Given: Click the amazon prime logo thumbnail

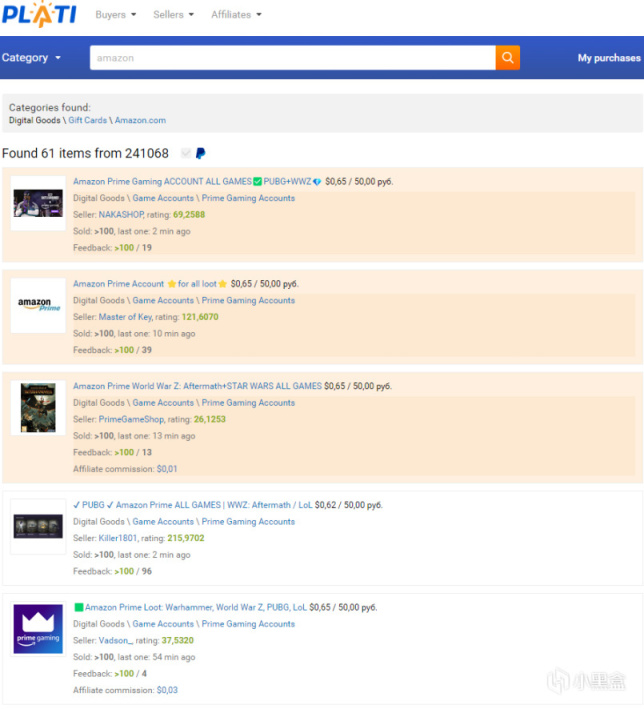Looking at the screenshot, I should tap(38, 305).
